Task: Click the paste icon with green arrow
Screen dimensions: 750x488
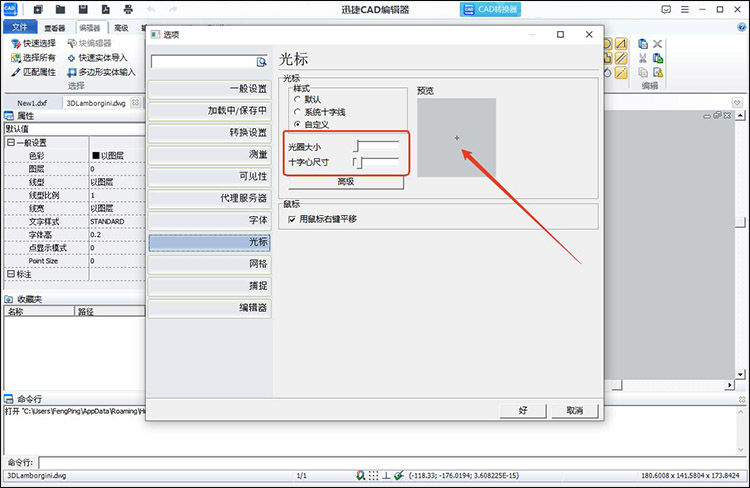Action: [658, 58]
